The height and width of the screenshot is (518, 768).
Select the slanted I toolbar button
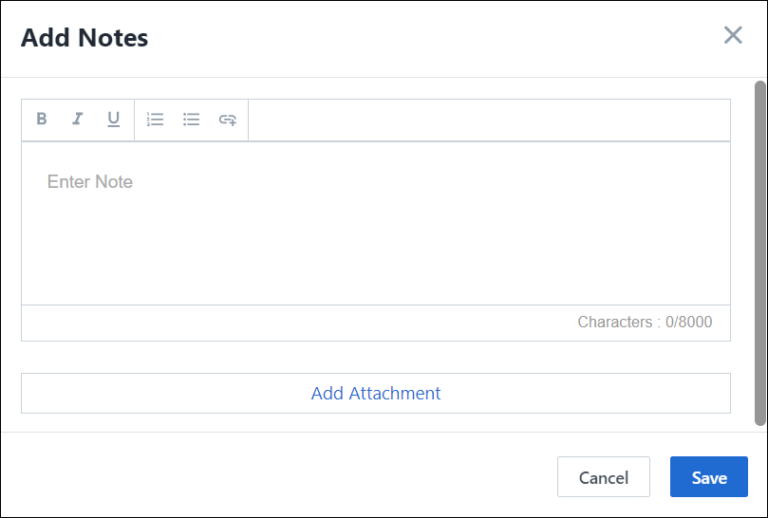77,120
